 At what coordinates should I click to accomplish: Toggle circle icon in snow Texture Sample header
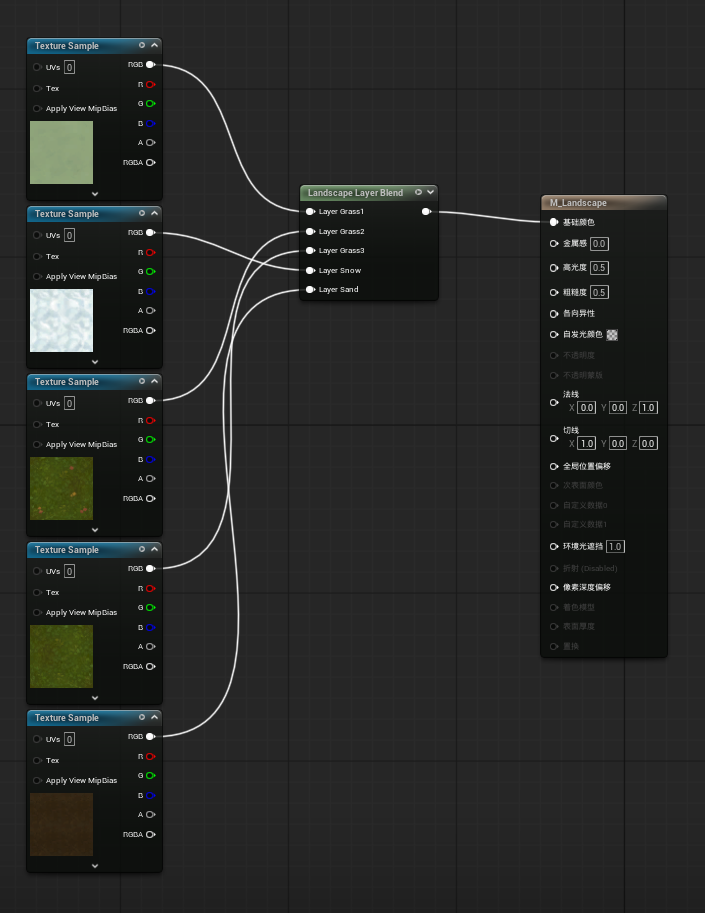pos(142,213)
